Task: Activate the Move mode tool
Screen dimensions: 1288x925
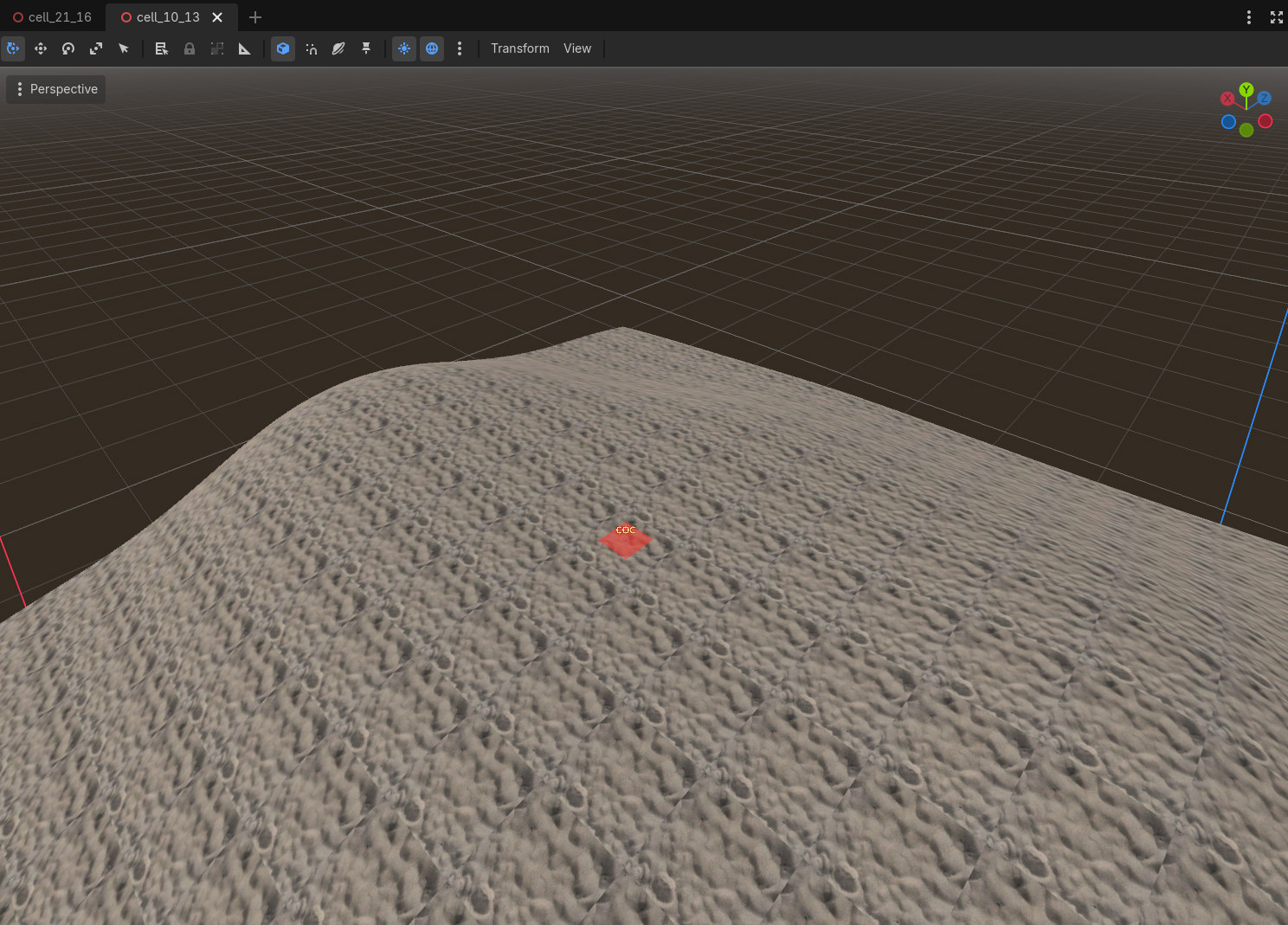Action: tap(41, 48)
